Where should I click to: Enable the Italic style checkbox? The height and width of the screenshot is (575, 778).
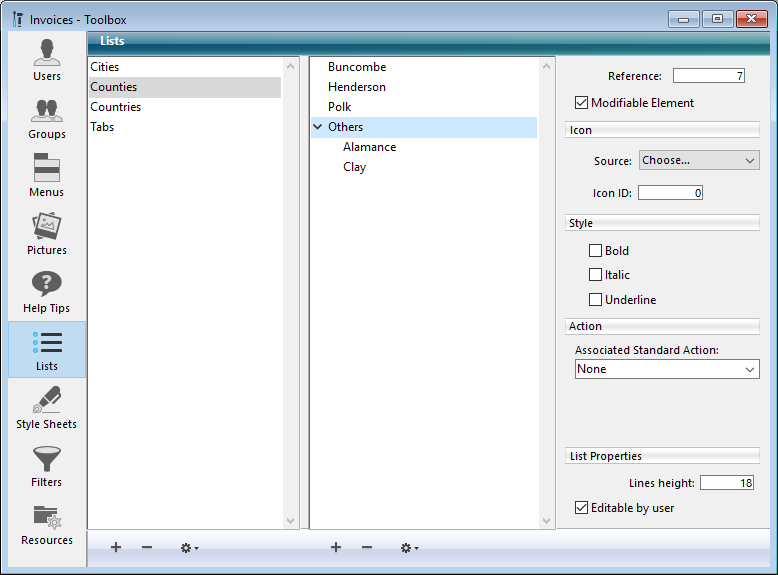[x=596, y=275]
